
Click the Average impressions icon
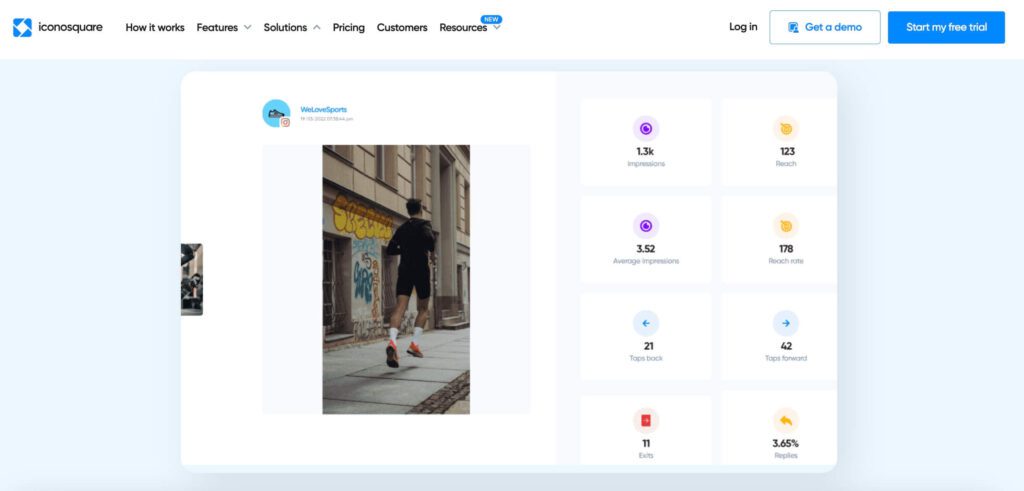coord(646,225)
